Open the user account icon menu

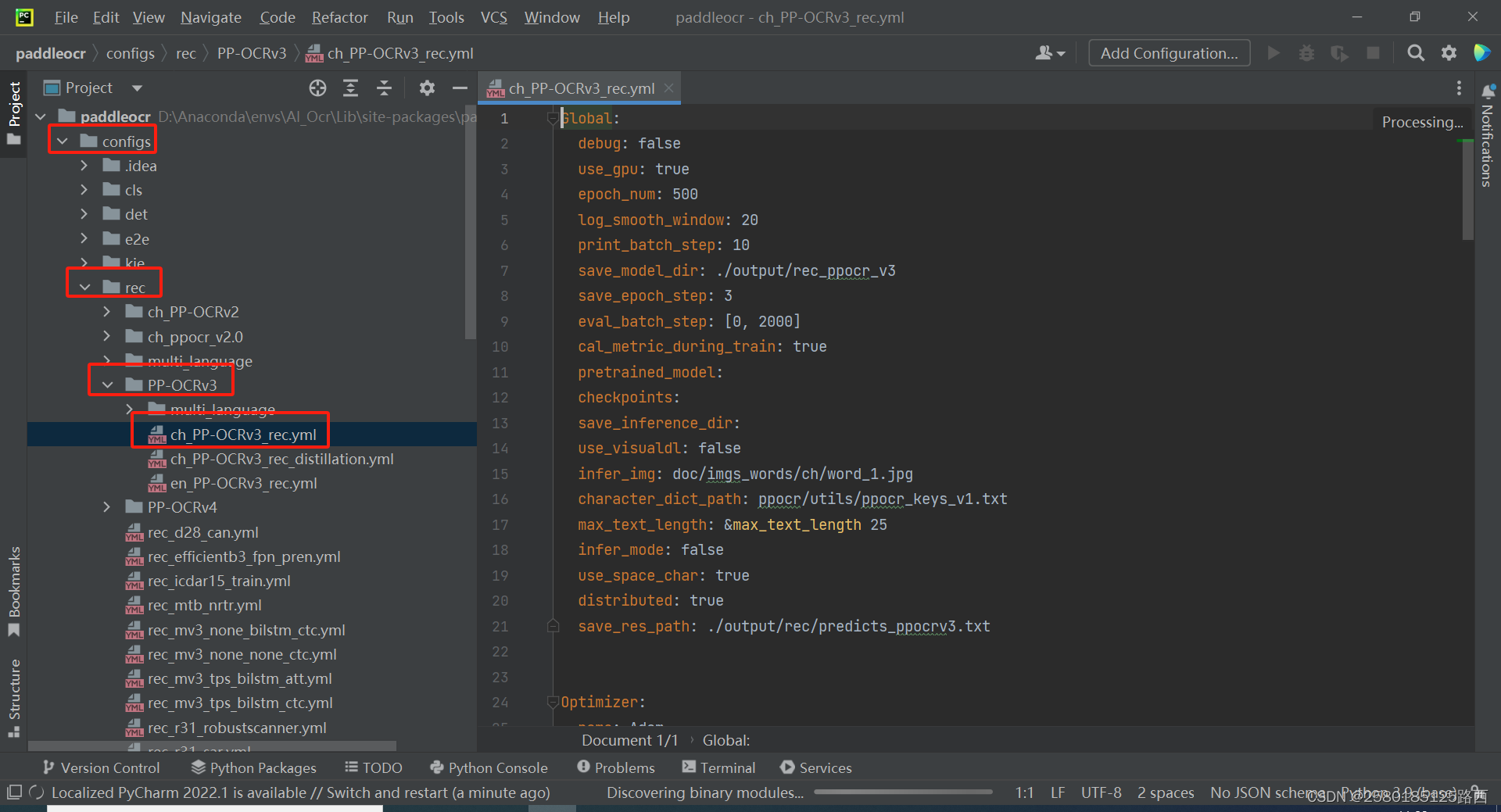pyautogui.click(x=1050, y=53)
